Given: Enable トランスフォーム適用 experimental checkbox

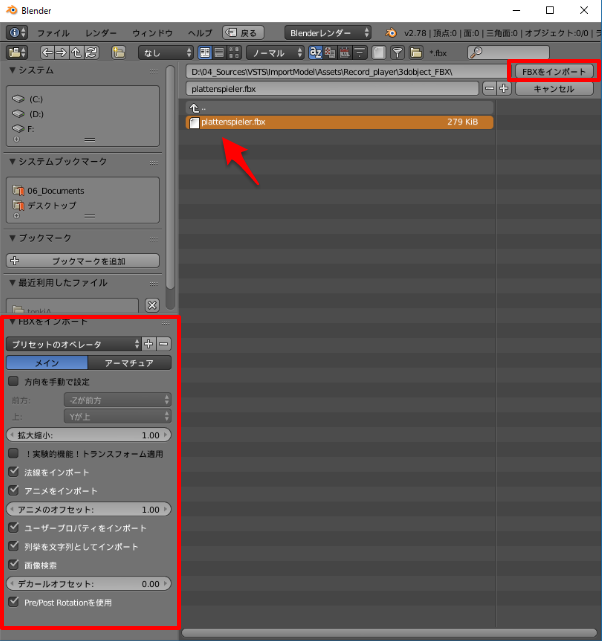Looking at the screenshot, I should (x=13, y=453).
